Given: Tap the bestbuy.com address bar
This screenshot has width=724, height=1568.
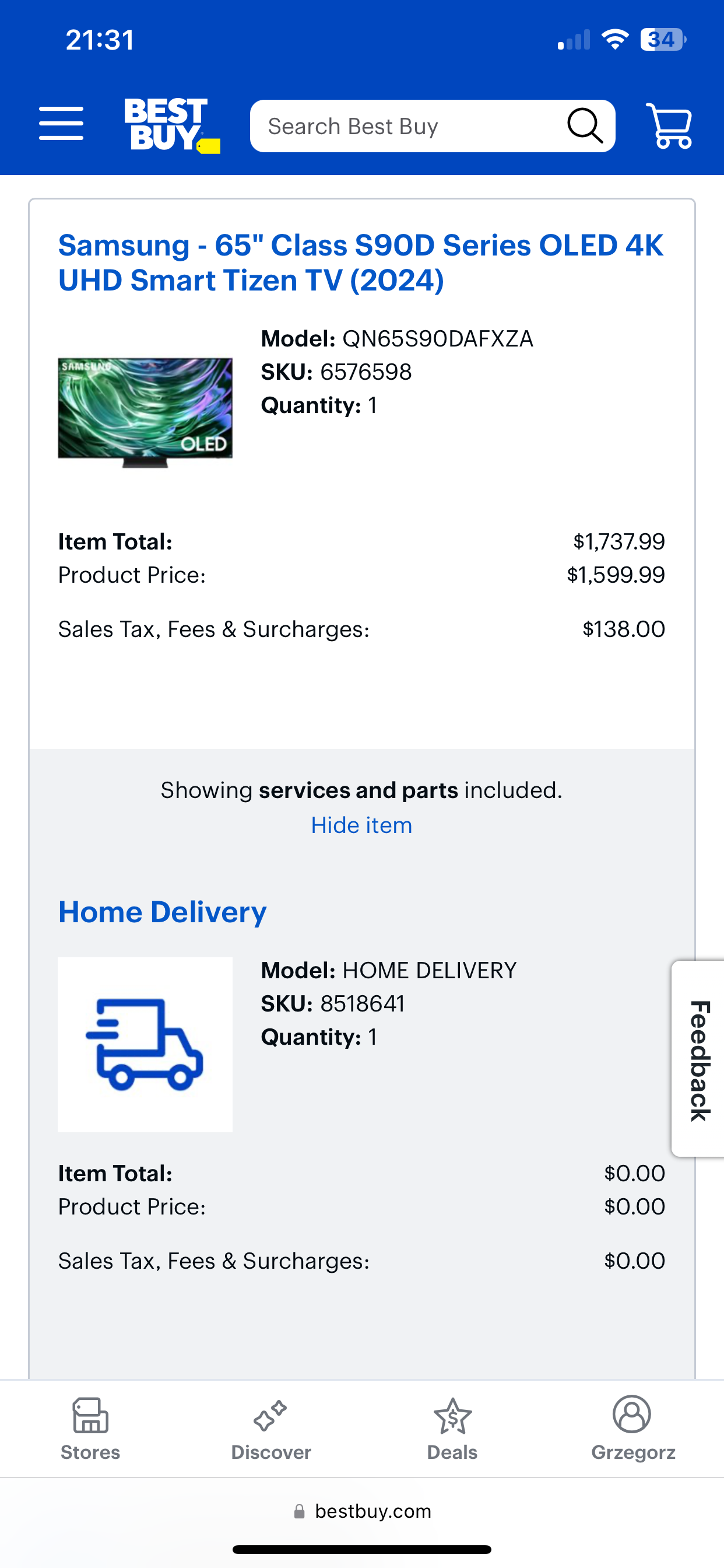Looking at the screenshot, I should [372, 1511].
